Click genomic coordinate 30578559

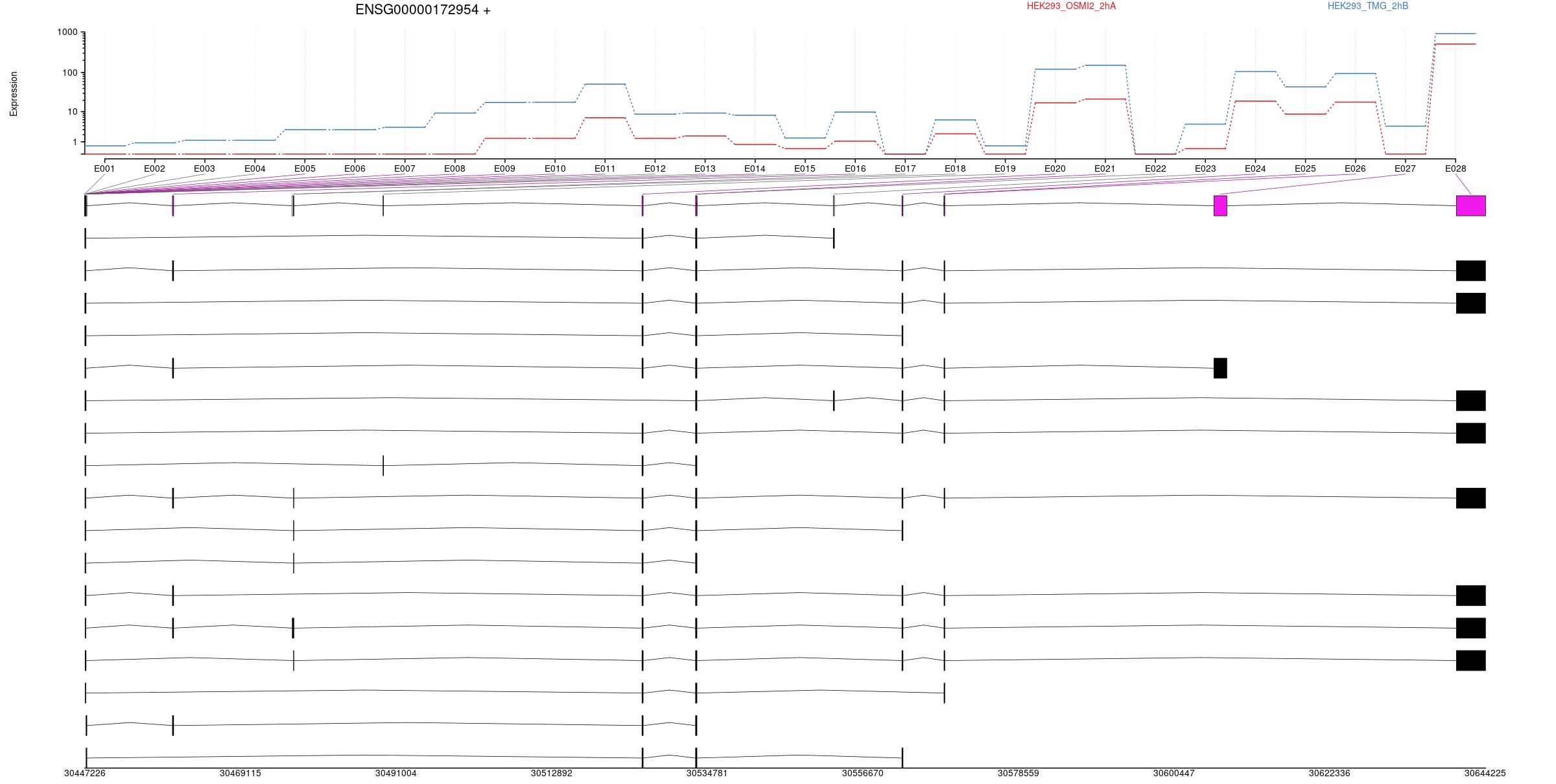1019,773
